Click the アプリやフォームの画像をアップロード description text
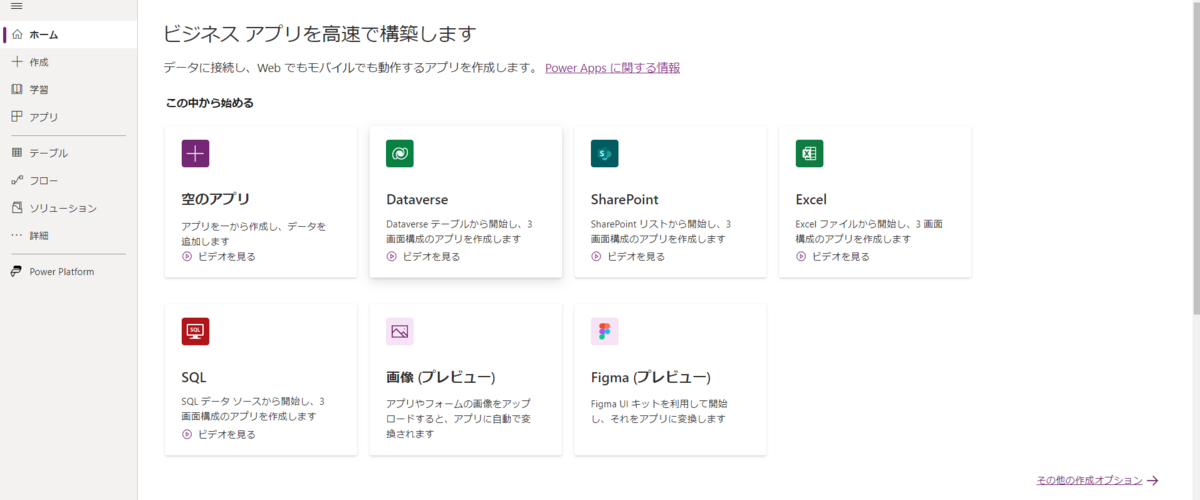 pyautogui.click(x=458, y=418)
